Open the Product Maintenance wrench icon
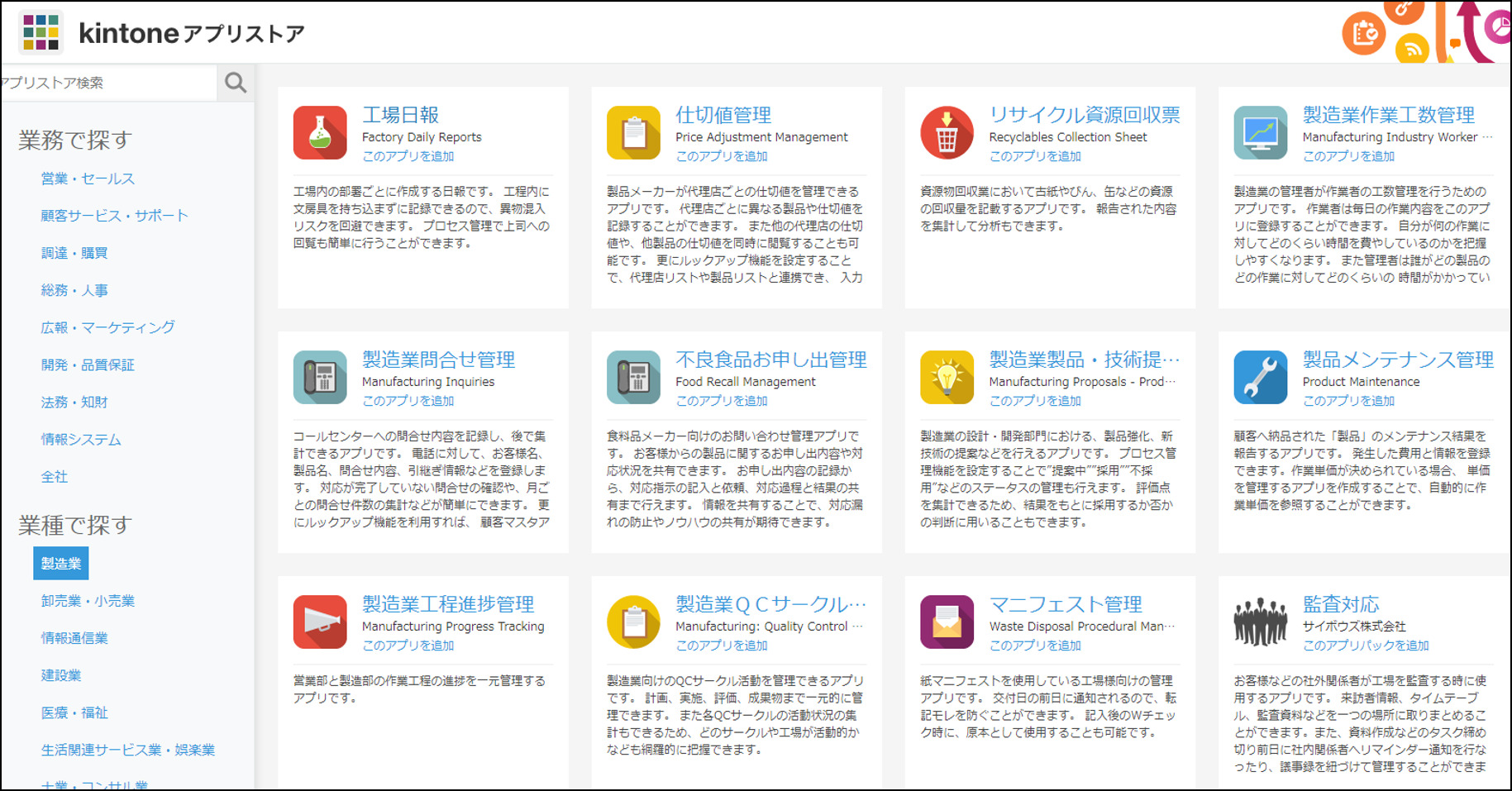This screenshot has height=791, width=1512. point(1261,377)
